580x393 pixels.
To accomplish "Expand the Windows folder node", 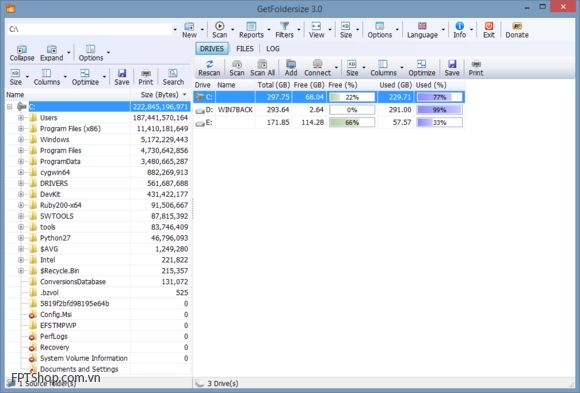I will point(21,140).
